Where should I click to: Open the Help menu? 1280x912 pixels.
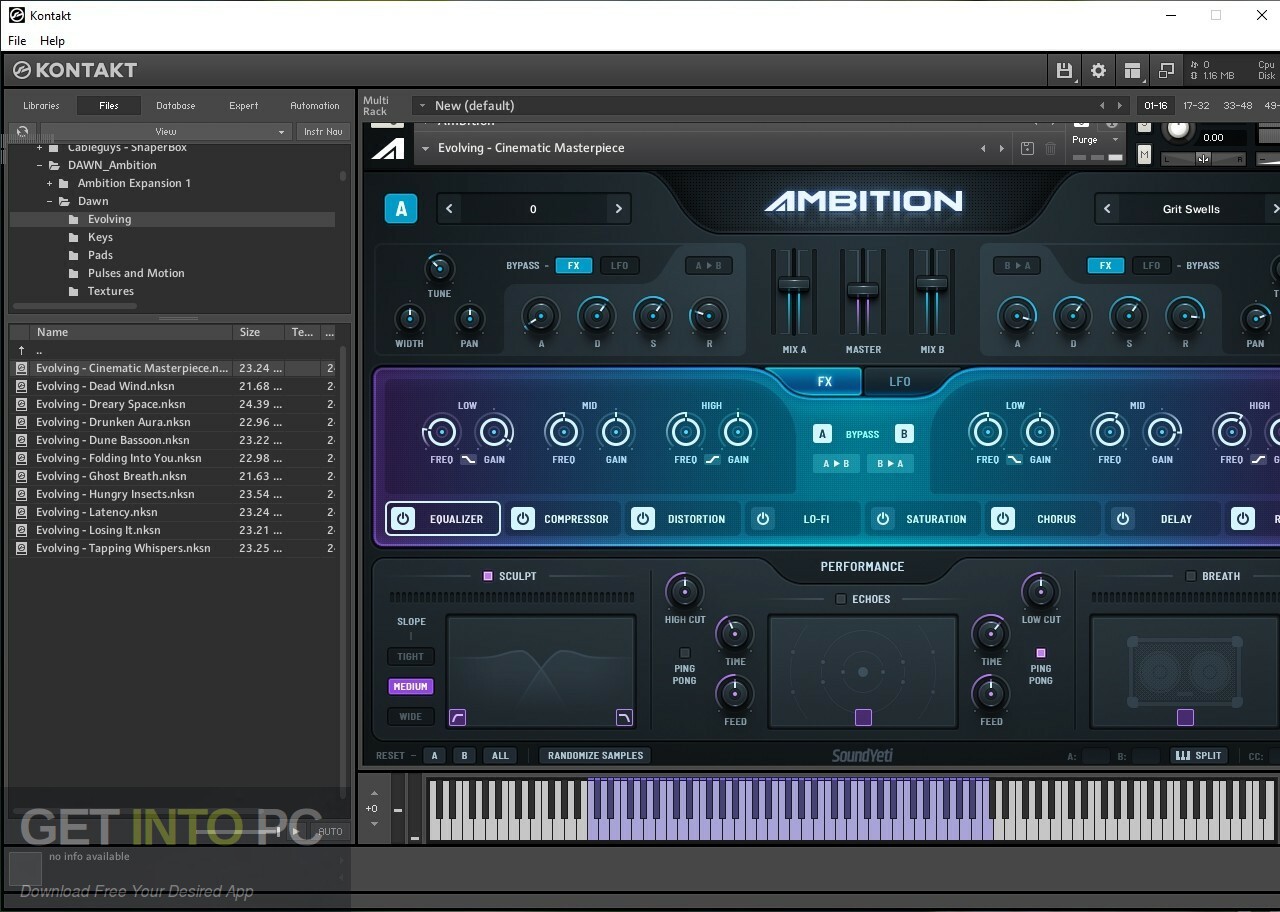click(x=52, y=41)
